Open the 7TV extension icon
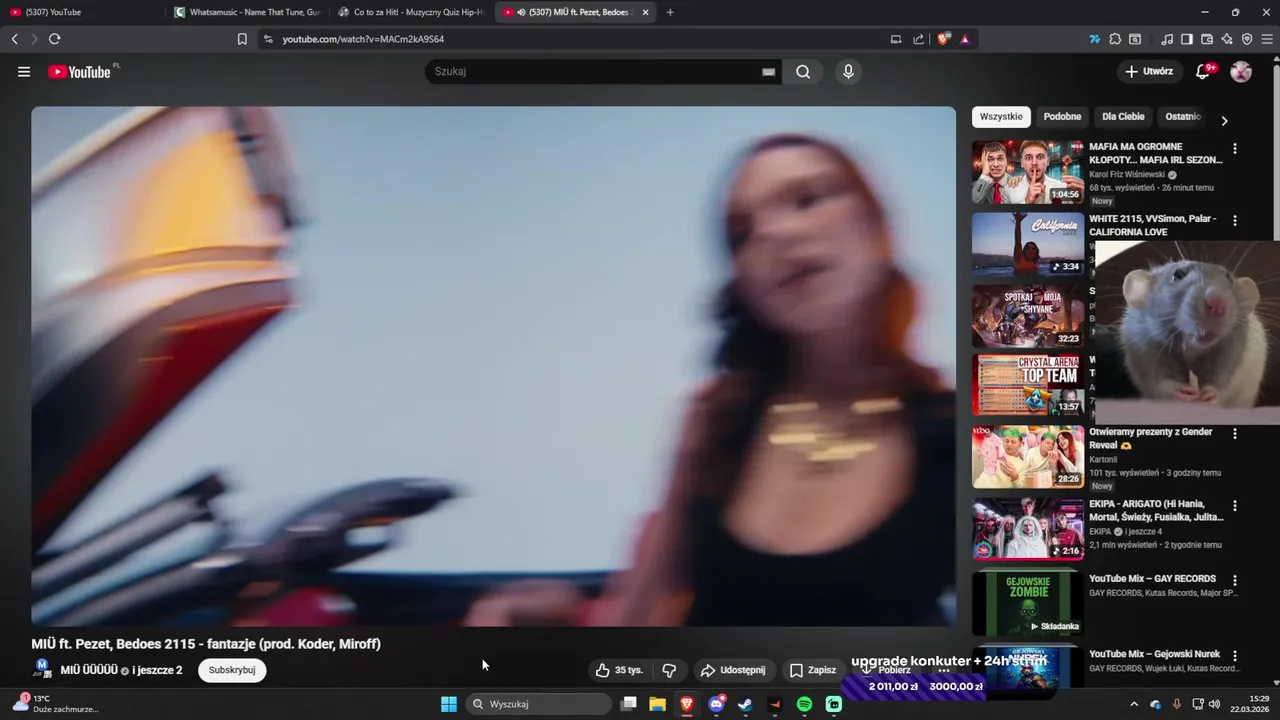This screenshot has width=1280, height=720. click(1095, 39)
